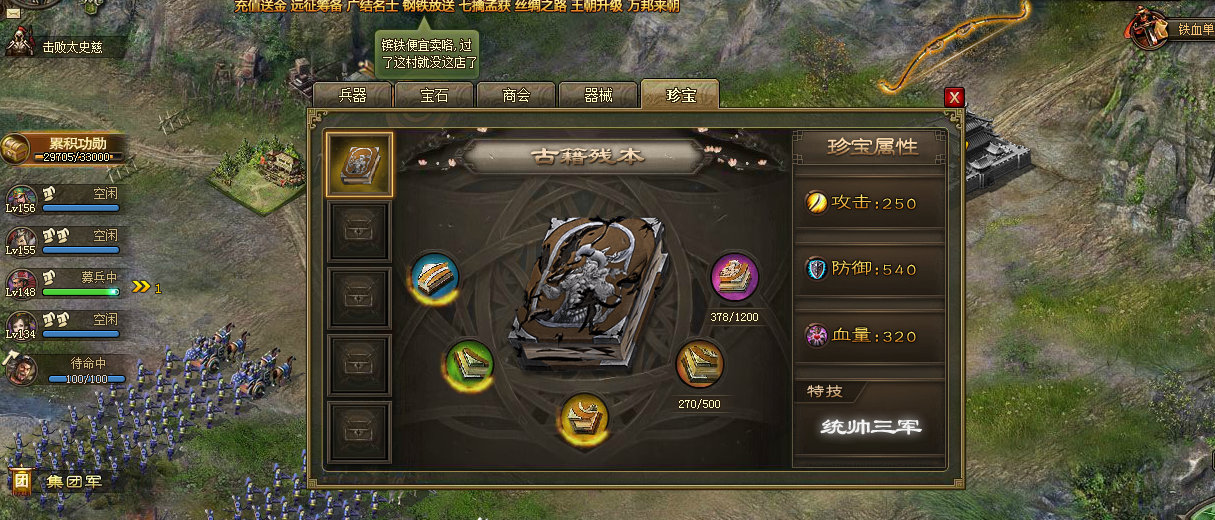Screen dimensions: 1215x520
Task: Open the 集团军 button
Action: (63, 482)
